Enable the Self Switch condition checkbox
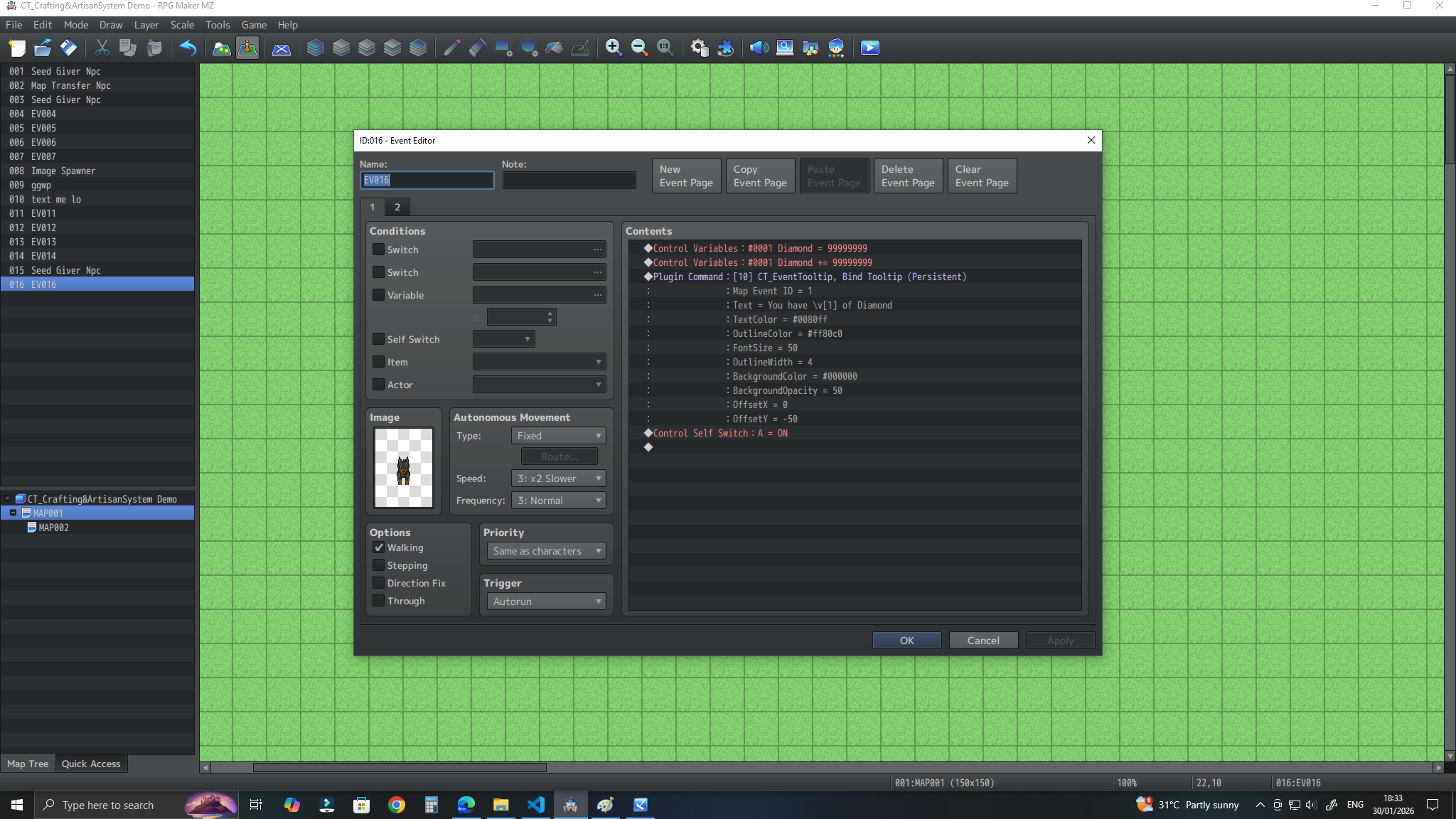The height and width of the screenshot is (819, 1456). 379,339
